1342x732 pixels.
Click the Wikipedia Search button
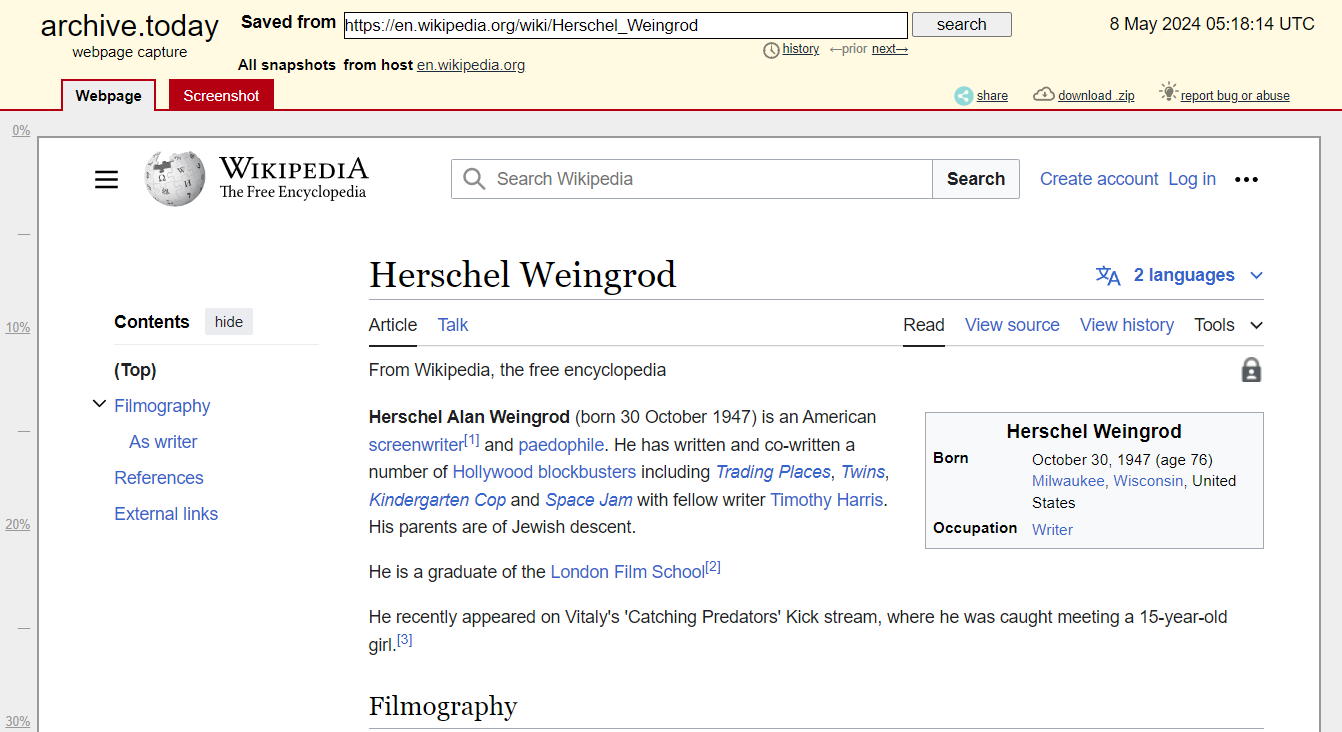976,179
